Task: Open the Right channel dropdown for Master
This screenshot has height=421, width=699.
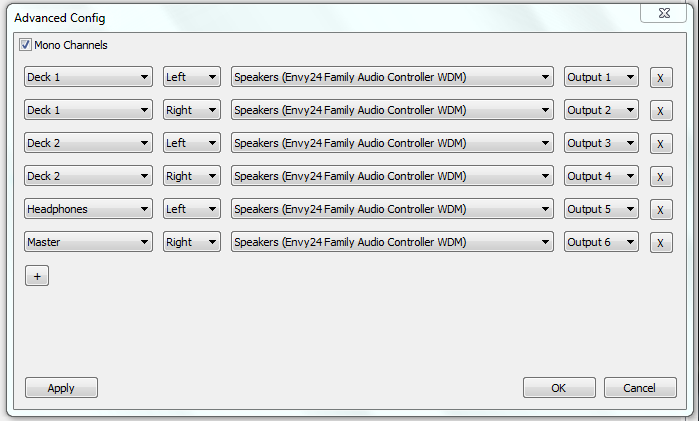Action: (x=192, y=242)
